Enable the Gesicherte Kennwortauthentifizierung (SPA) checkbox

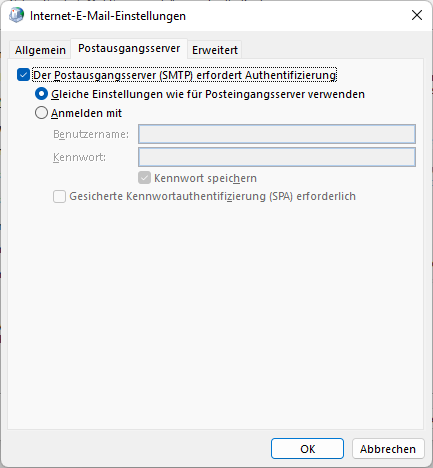pyautogui.click(x=59, y=196)
